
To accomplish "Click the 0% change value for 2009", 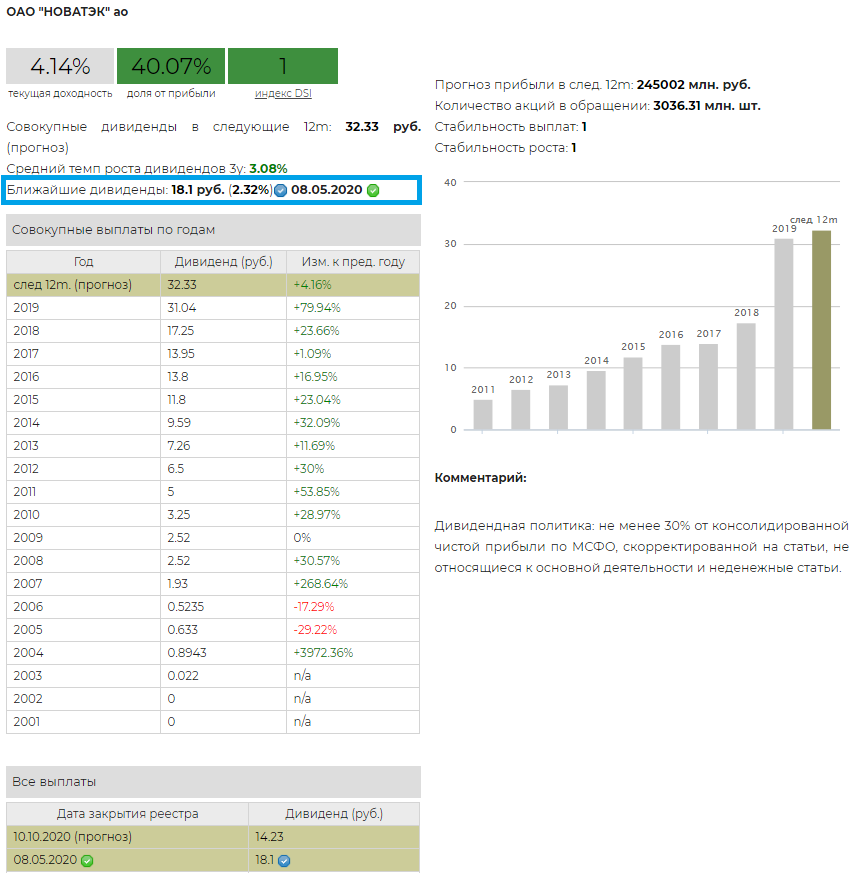I will (302, 538).
